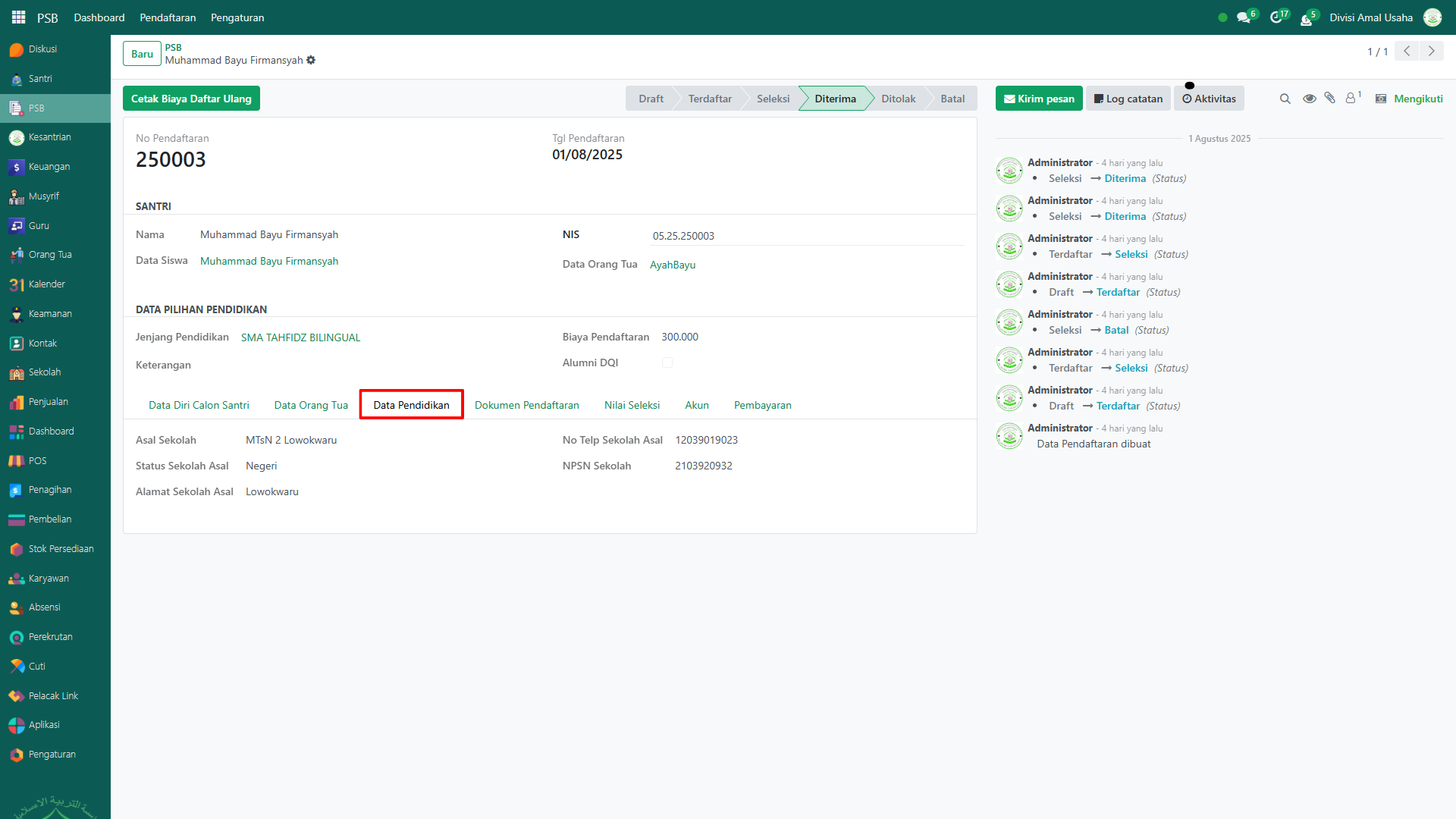The image size is (1456, 819).
Task: Toggle the Alumni DQI checkbox
Action: click(x=667, y=362)
